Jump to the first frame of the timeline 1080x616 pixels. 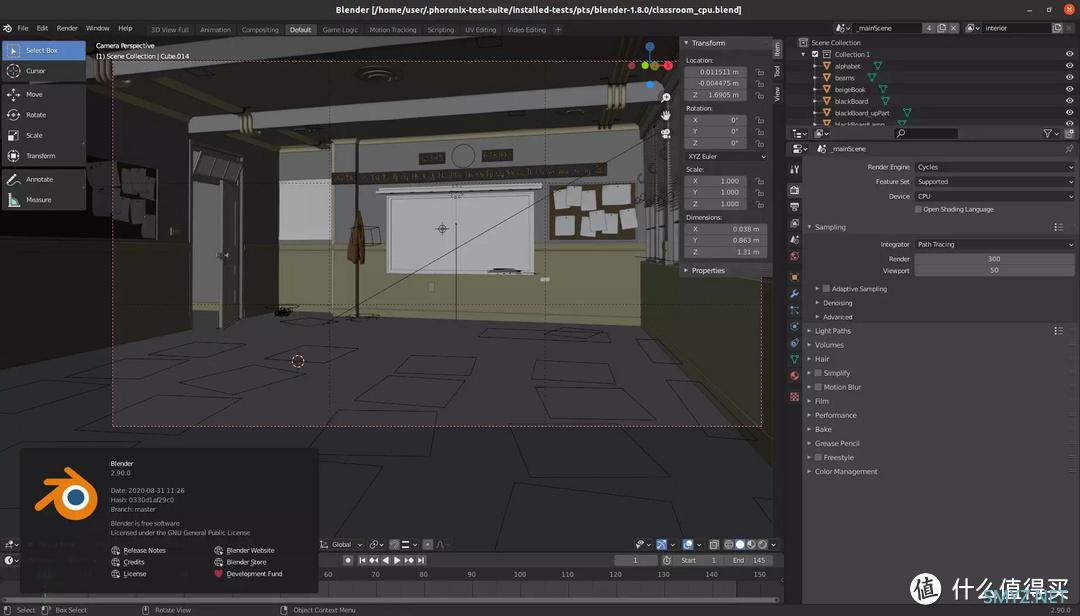pos(362,560)
